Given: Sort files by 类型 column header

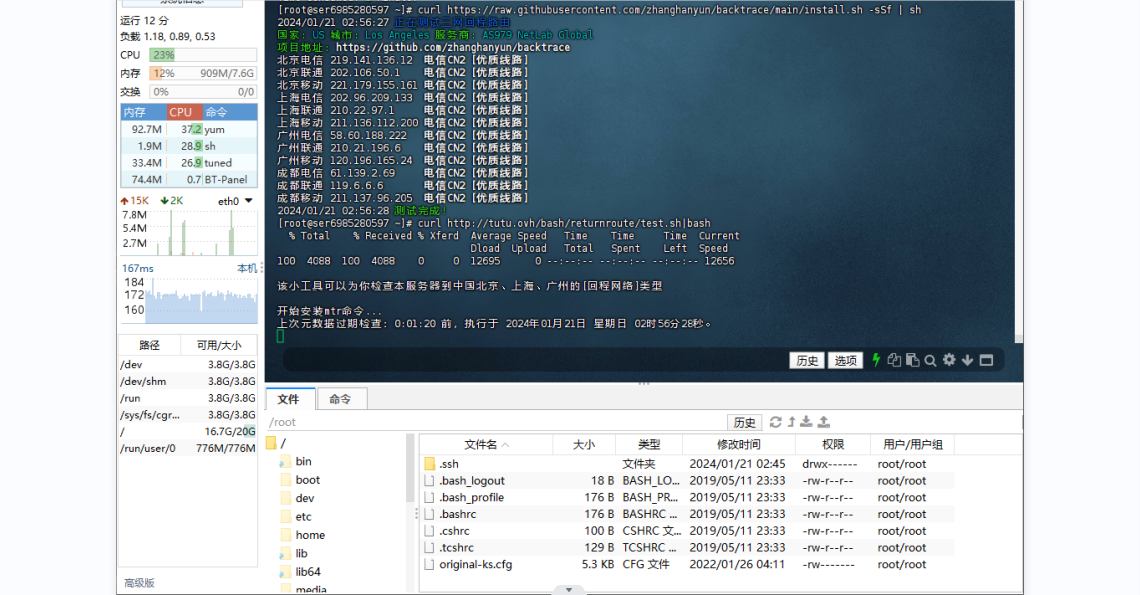Looking at the screenshot, I should (x=649, y=444).
